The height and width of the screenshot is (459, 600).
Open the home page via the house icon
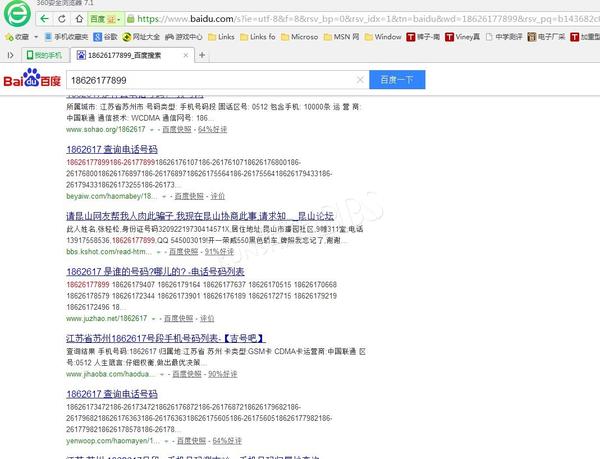click(79, 18)
